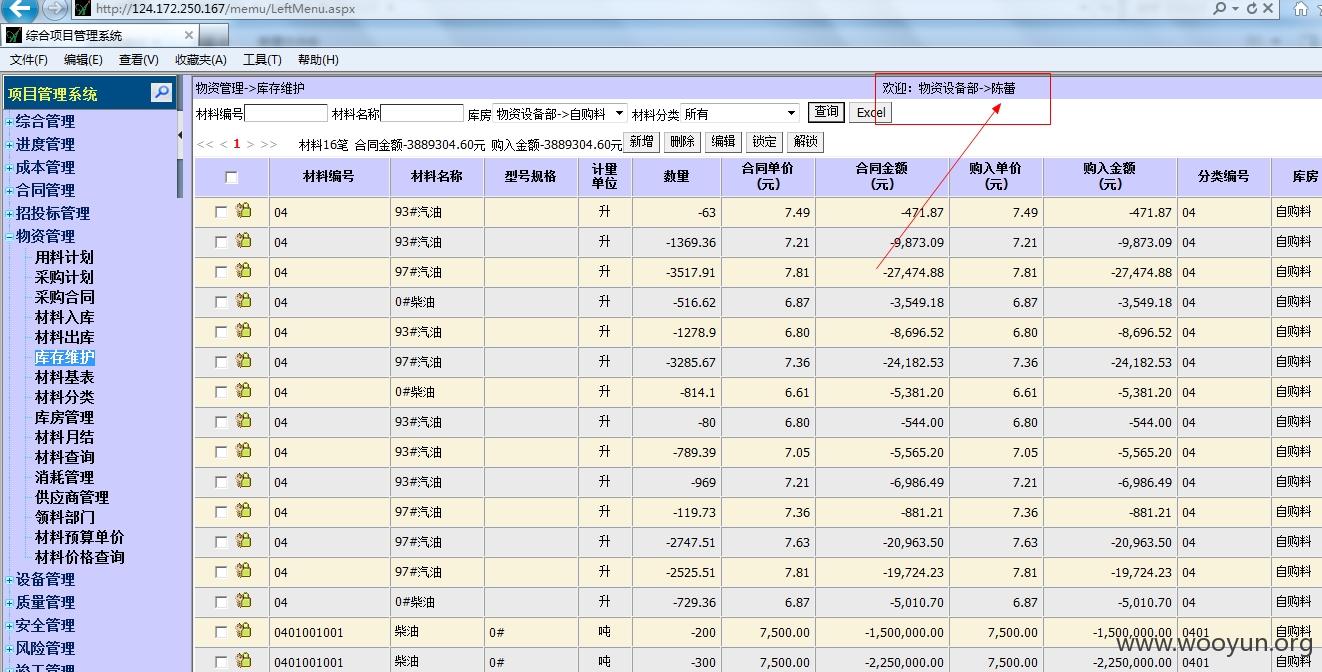The image size is (1322, 672).
Task: Select 材料入库 in the sidebar tree
Action: click(x=64, y=317)
